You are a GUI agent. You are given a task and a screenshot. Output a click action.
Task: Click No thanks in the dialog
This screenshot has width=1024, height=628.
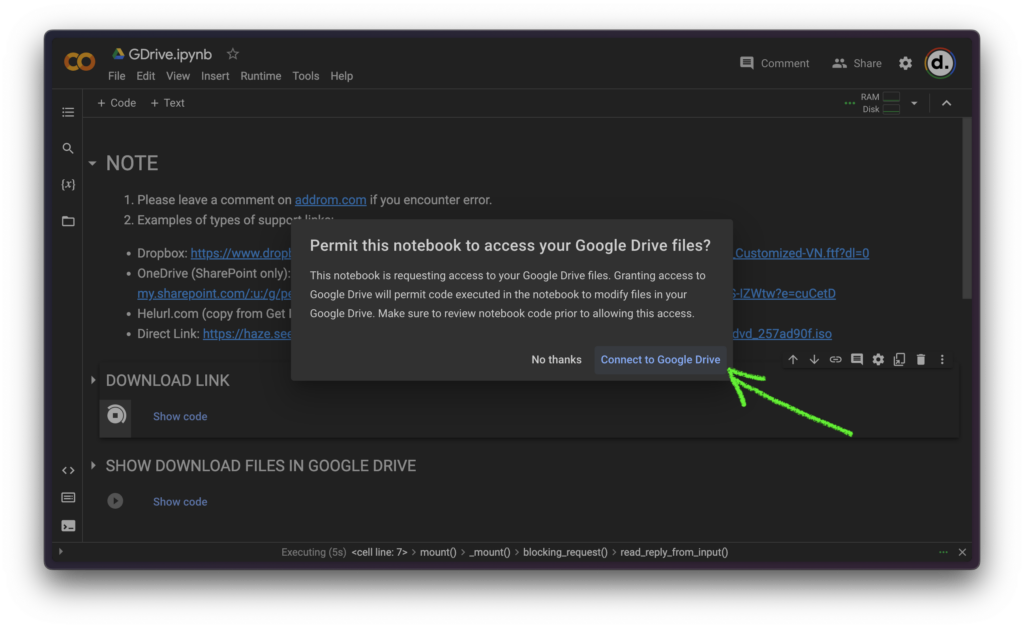coord(556,360)
